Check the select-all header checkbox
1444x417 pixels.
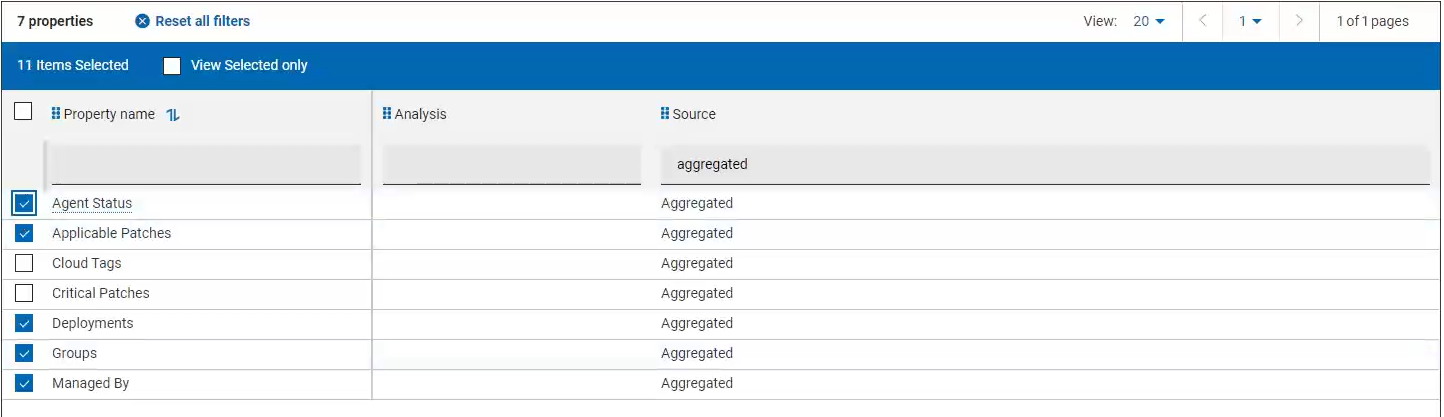click(23, 112)
